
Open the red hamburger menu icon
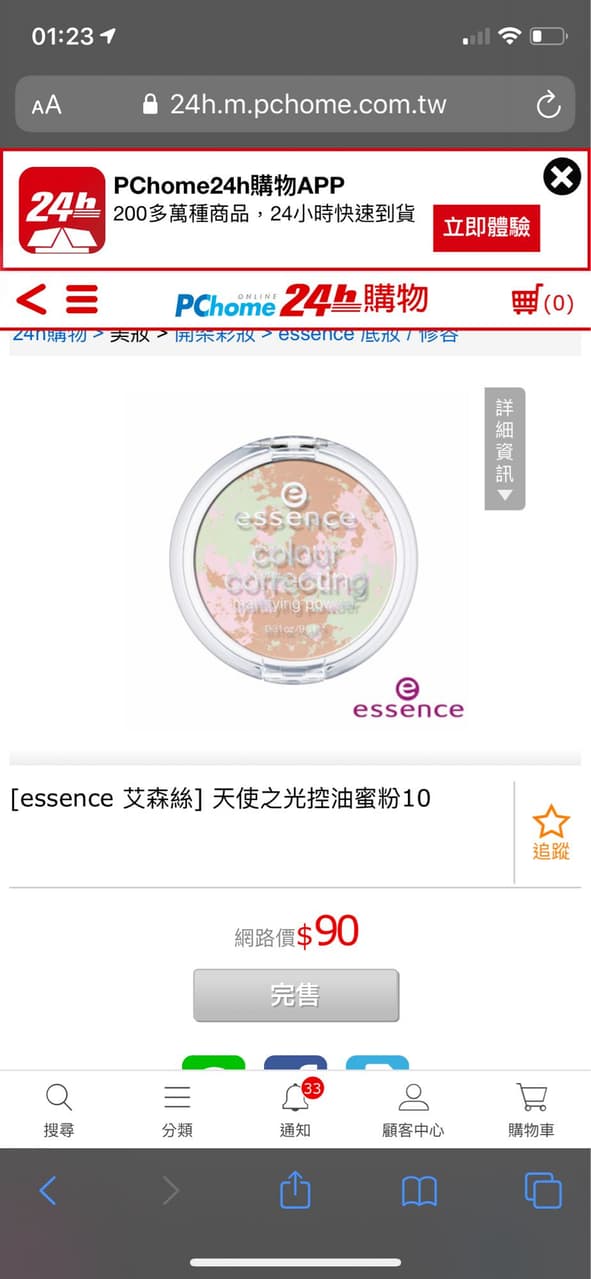(82, 299)
